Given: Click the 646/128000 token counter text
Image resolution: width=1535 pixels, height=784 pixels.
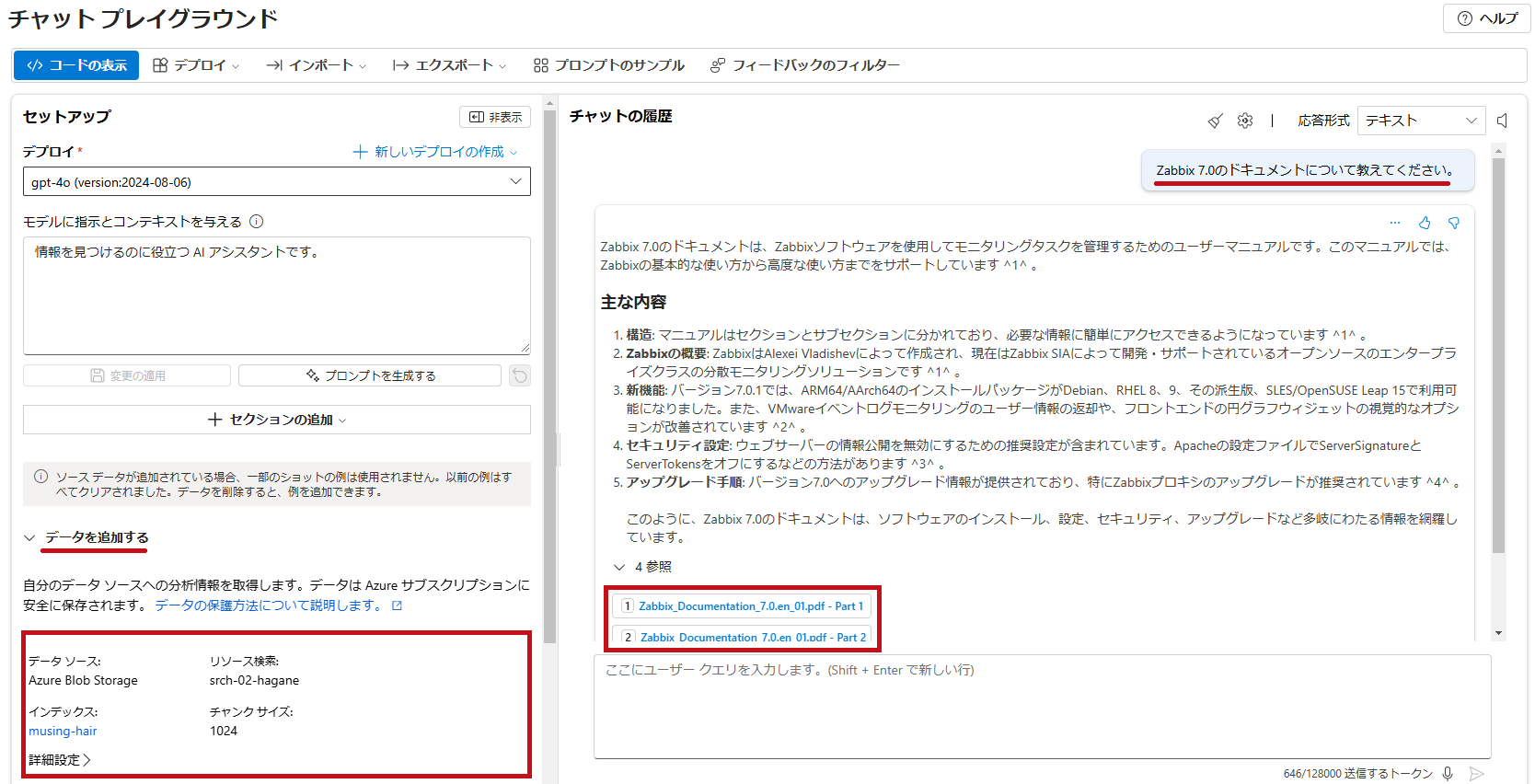Looking at the screenshot, I should tap(1358, 774).
